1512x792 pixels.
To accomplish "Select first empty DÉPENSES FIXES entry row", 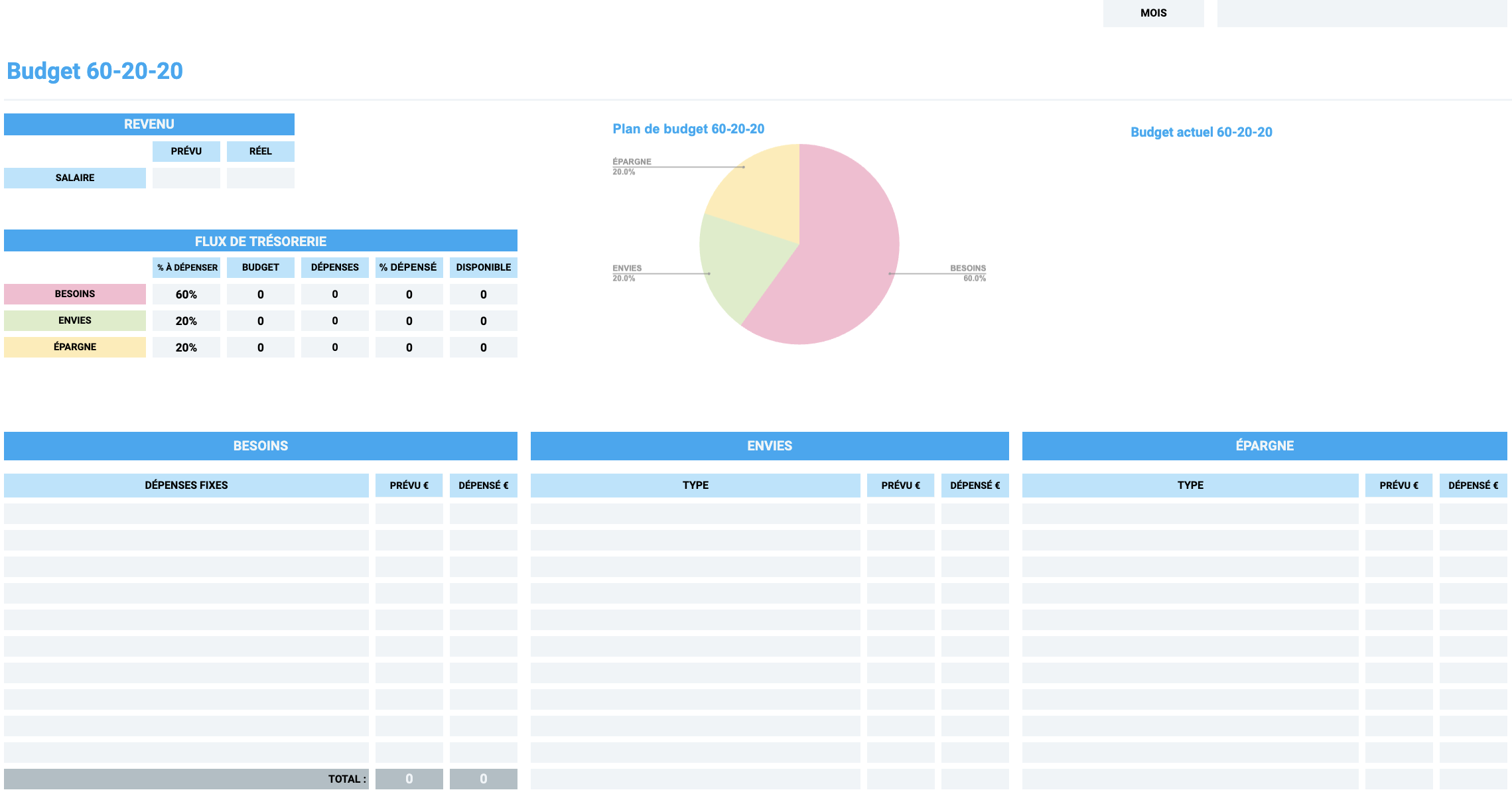I will tap(186, 514).
